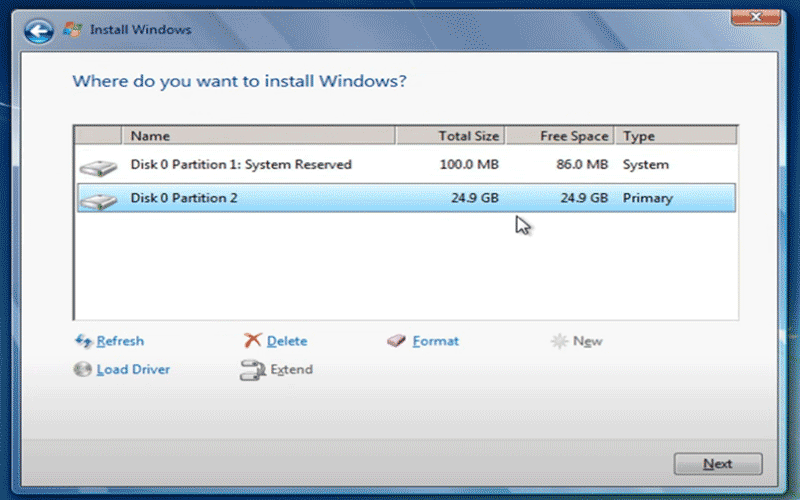This screenshot has height=500, width=800.
Task: Click heading 'Where do you want to install Windows?'
Action: [239, 82]
